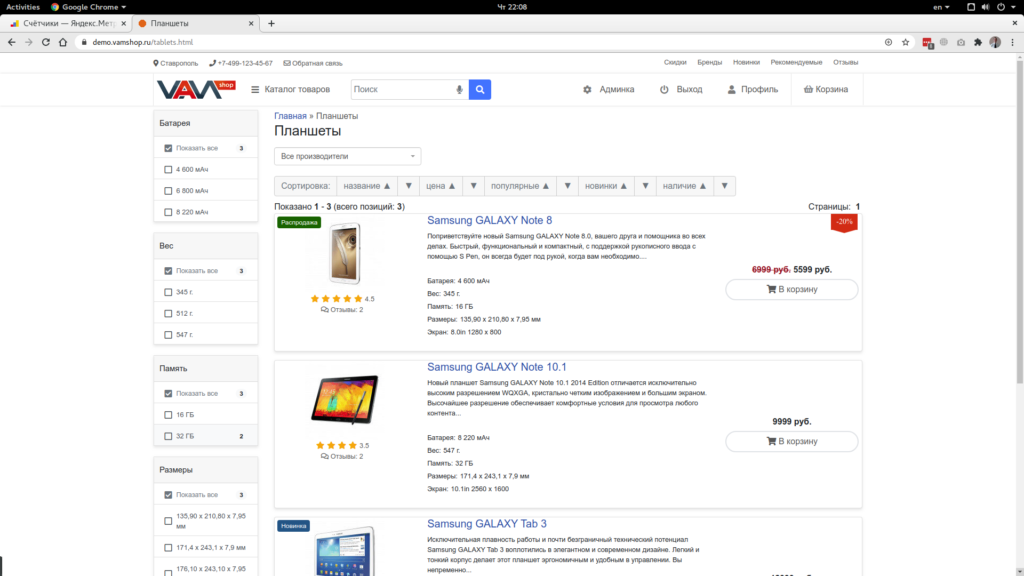Open the Каталог товаров menu

pyautogui.click(x=291, y=89)
